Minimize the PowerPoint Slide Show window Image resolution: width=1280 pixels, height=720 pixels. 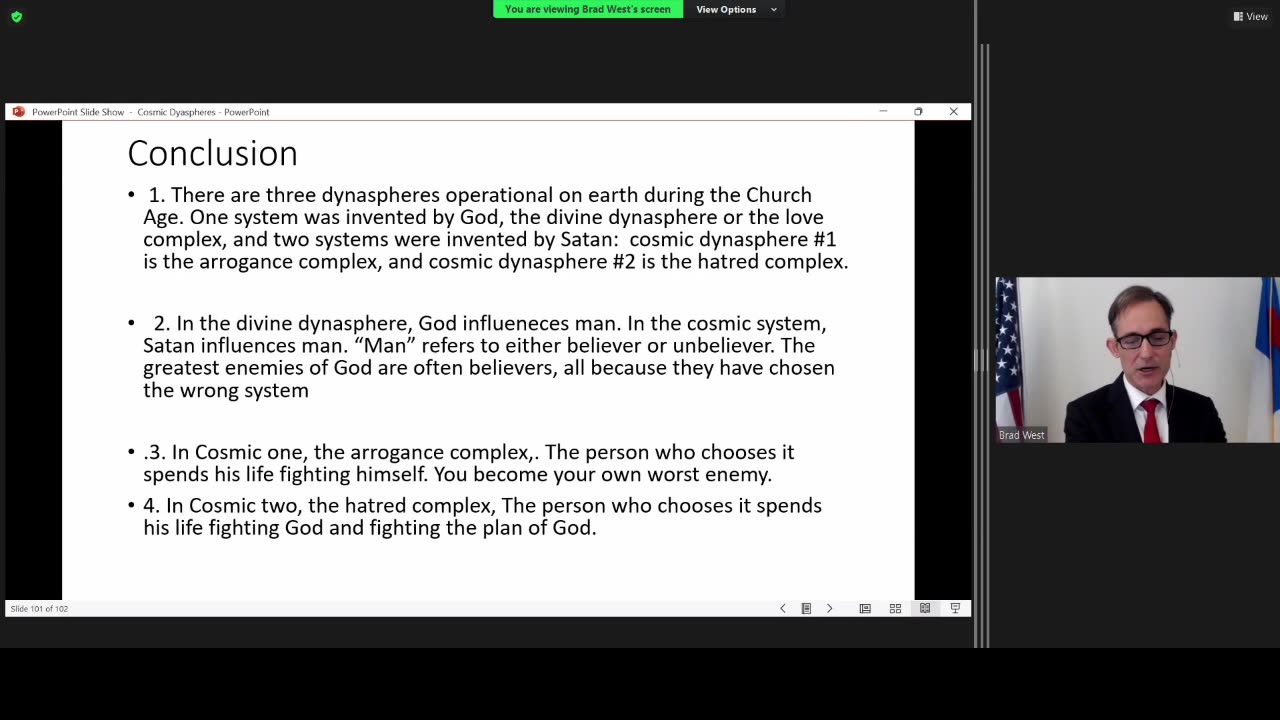tap(883, 111)
